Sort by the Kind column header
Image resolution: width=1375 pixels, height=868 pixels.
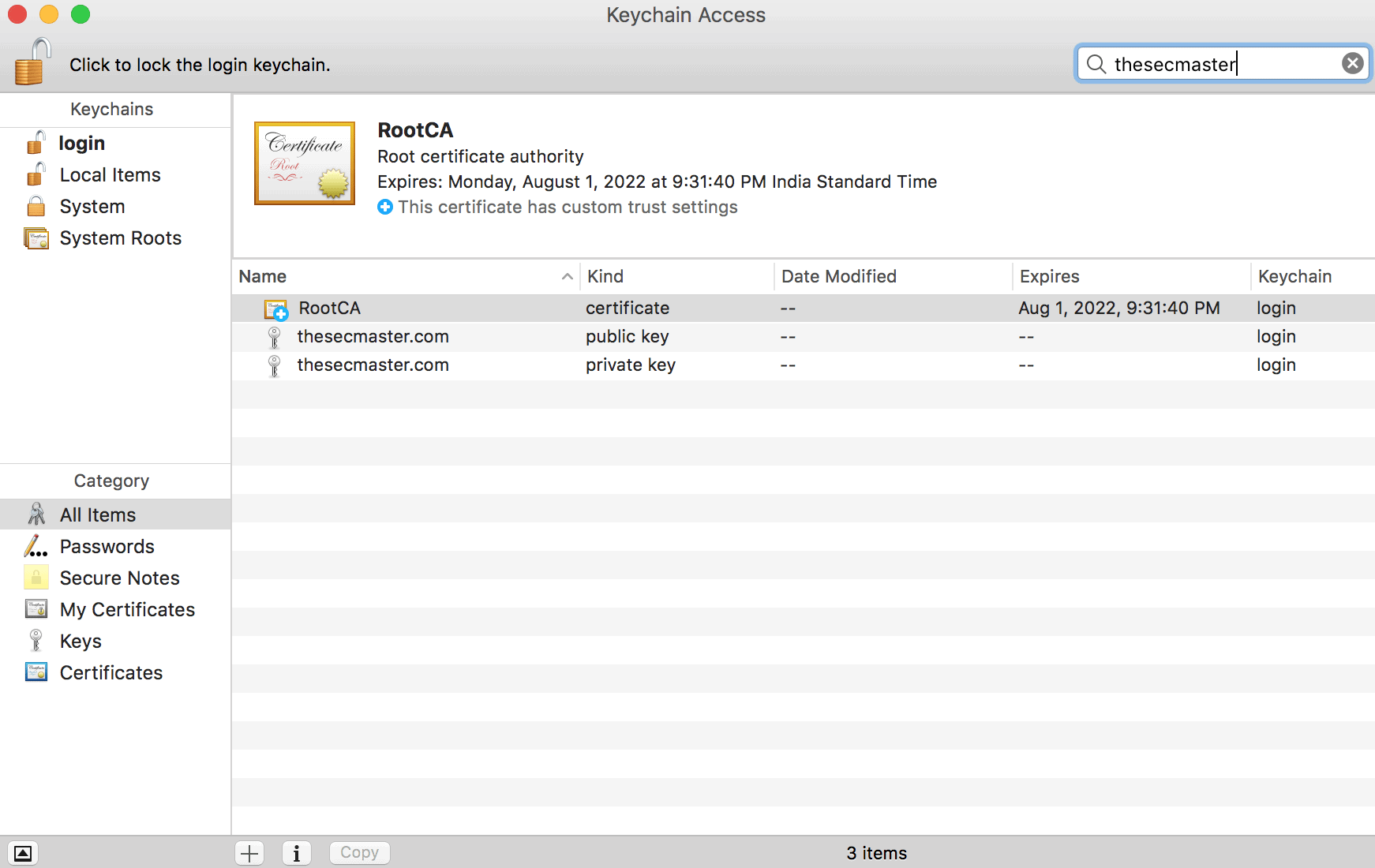pyautogui.click(x=677, y=276)
